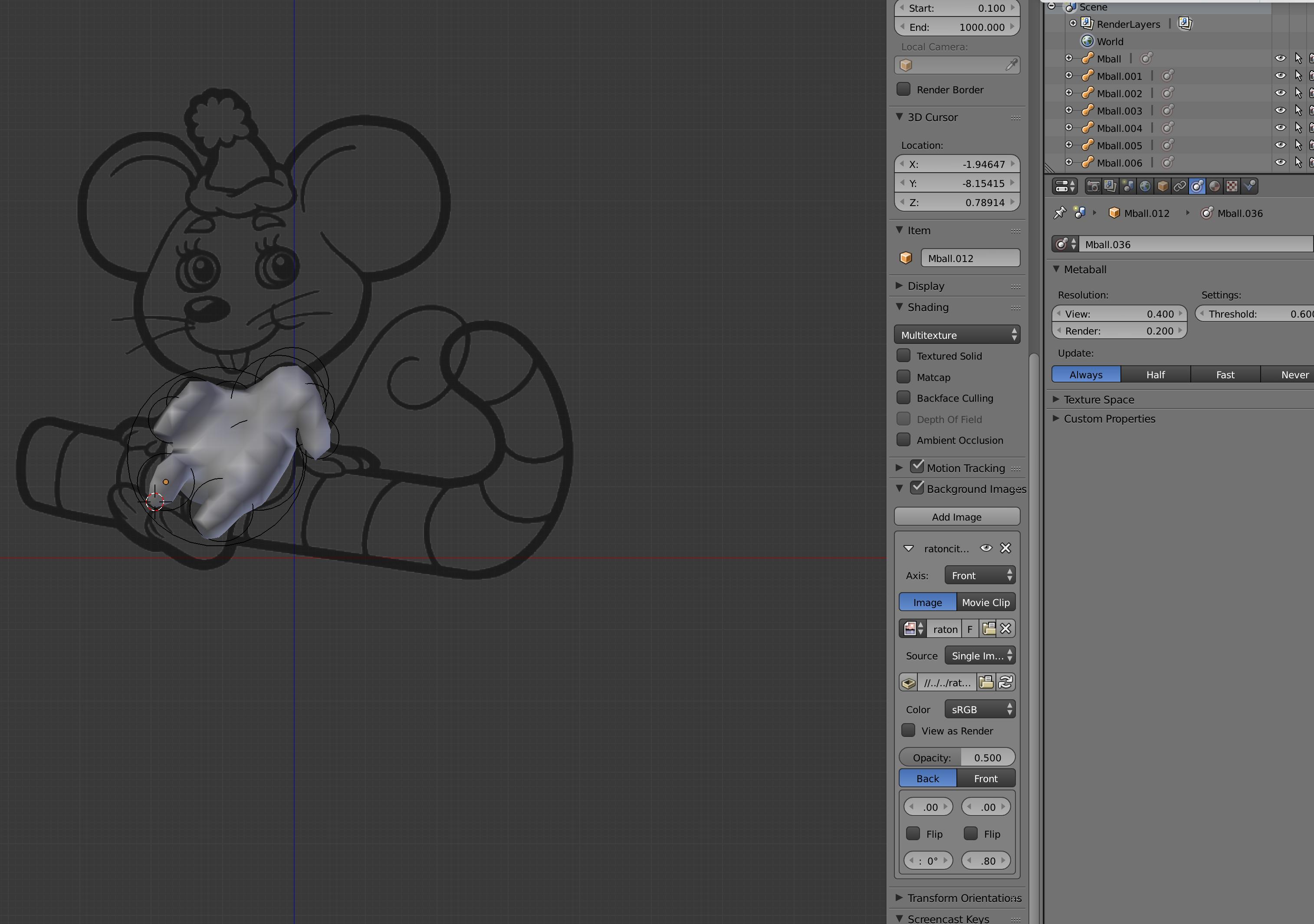Open folder browser for the //../../rat path
Viewport: 1314px width, 924px height.
click(x=986, y=682)
